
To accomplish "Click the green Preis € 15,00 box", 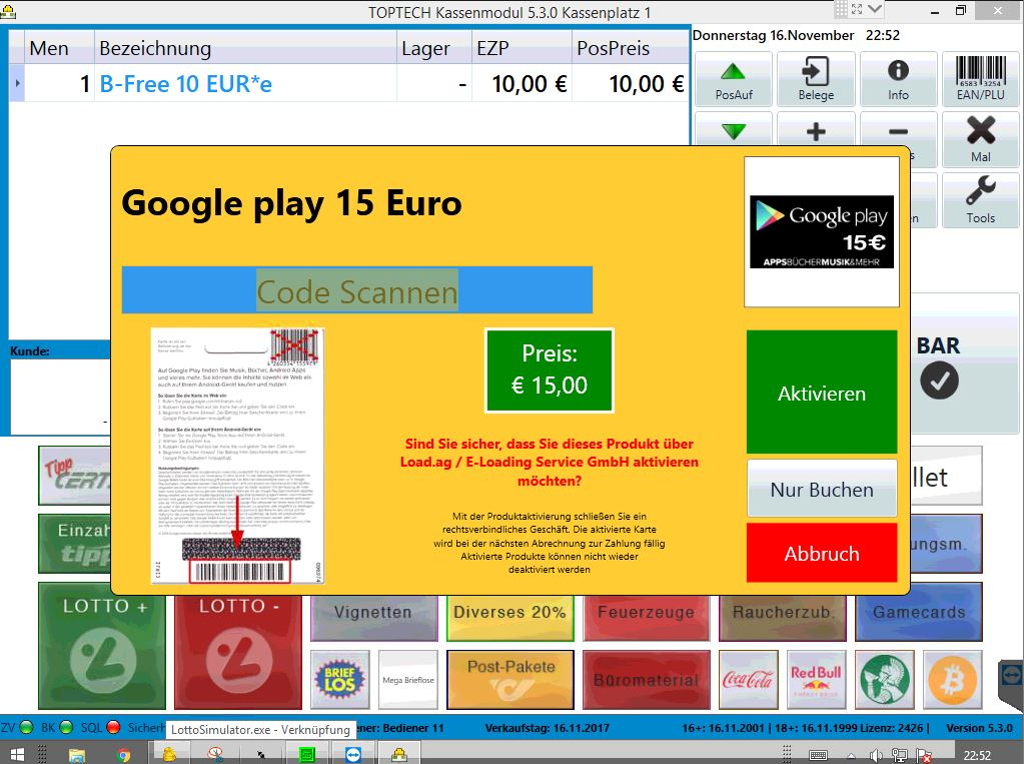I will (549, 370).
